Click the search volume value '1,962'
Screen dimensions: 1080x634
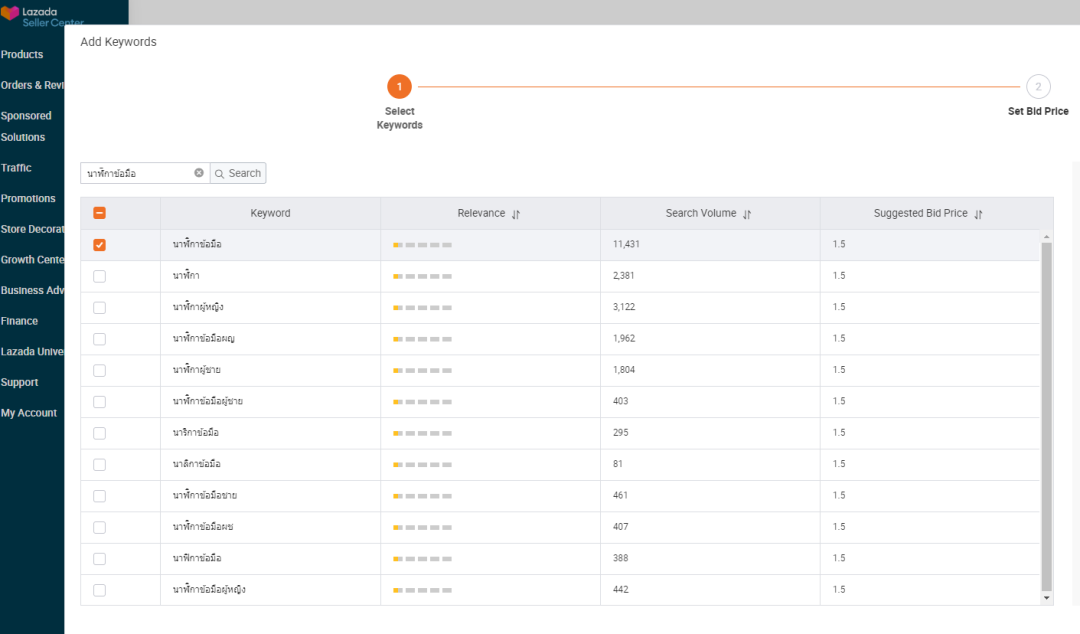pos(624,338)
